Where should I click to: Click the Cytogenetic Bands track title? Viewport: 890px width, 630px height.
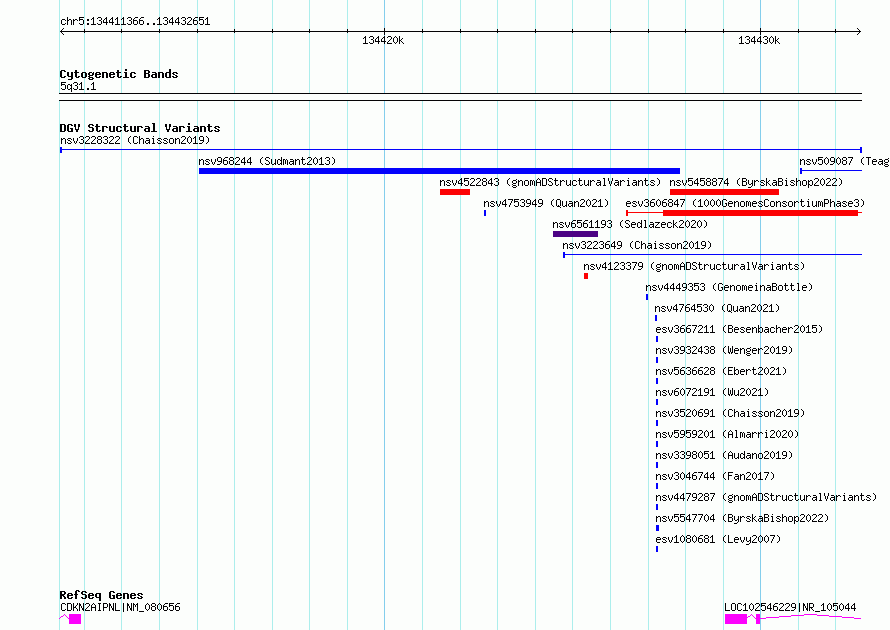pos(119,74)
